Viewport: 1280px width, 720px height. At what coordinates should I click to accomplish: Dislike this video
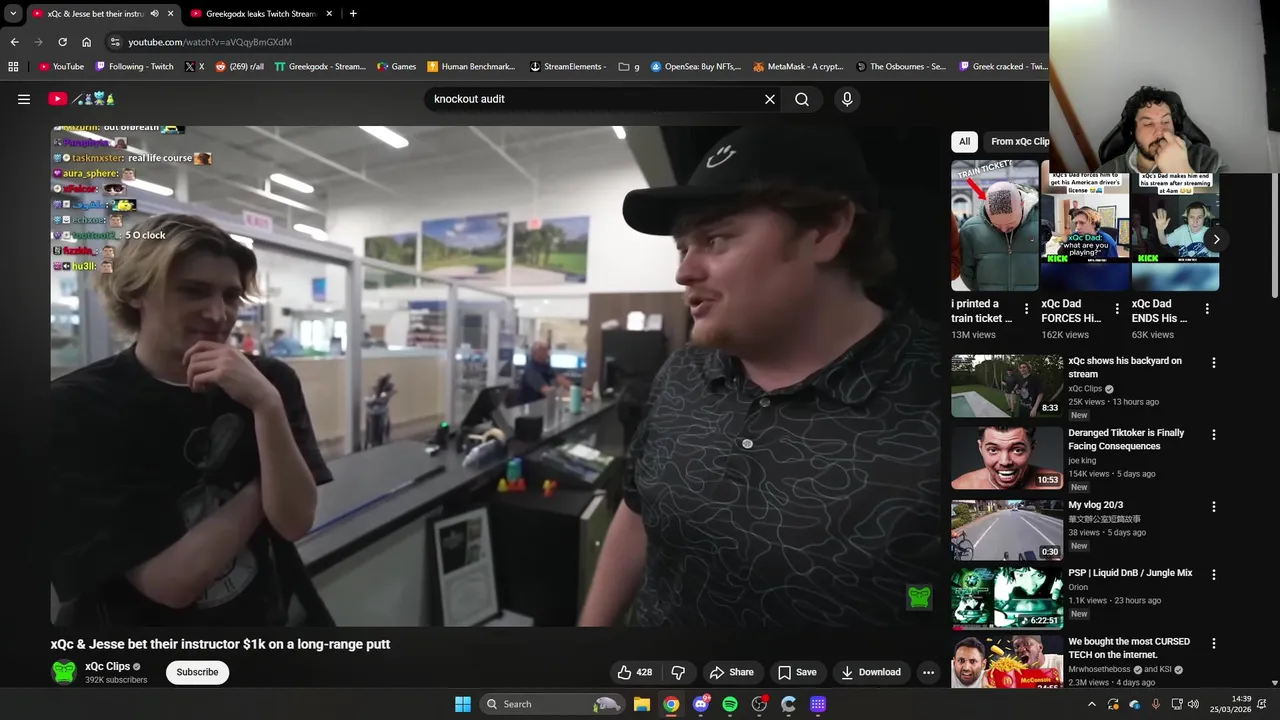(678, 672)
